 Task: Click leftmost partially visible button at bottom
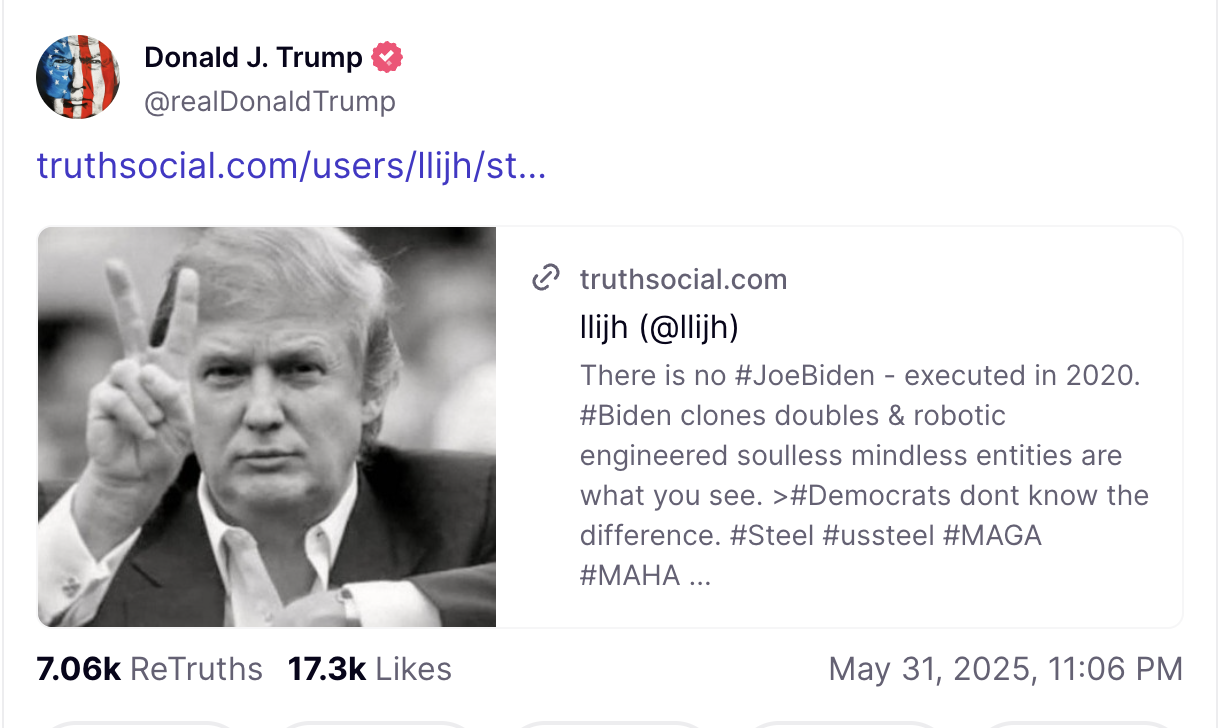pos(140,724)
